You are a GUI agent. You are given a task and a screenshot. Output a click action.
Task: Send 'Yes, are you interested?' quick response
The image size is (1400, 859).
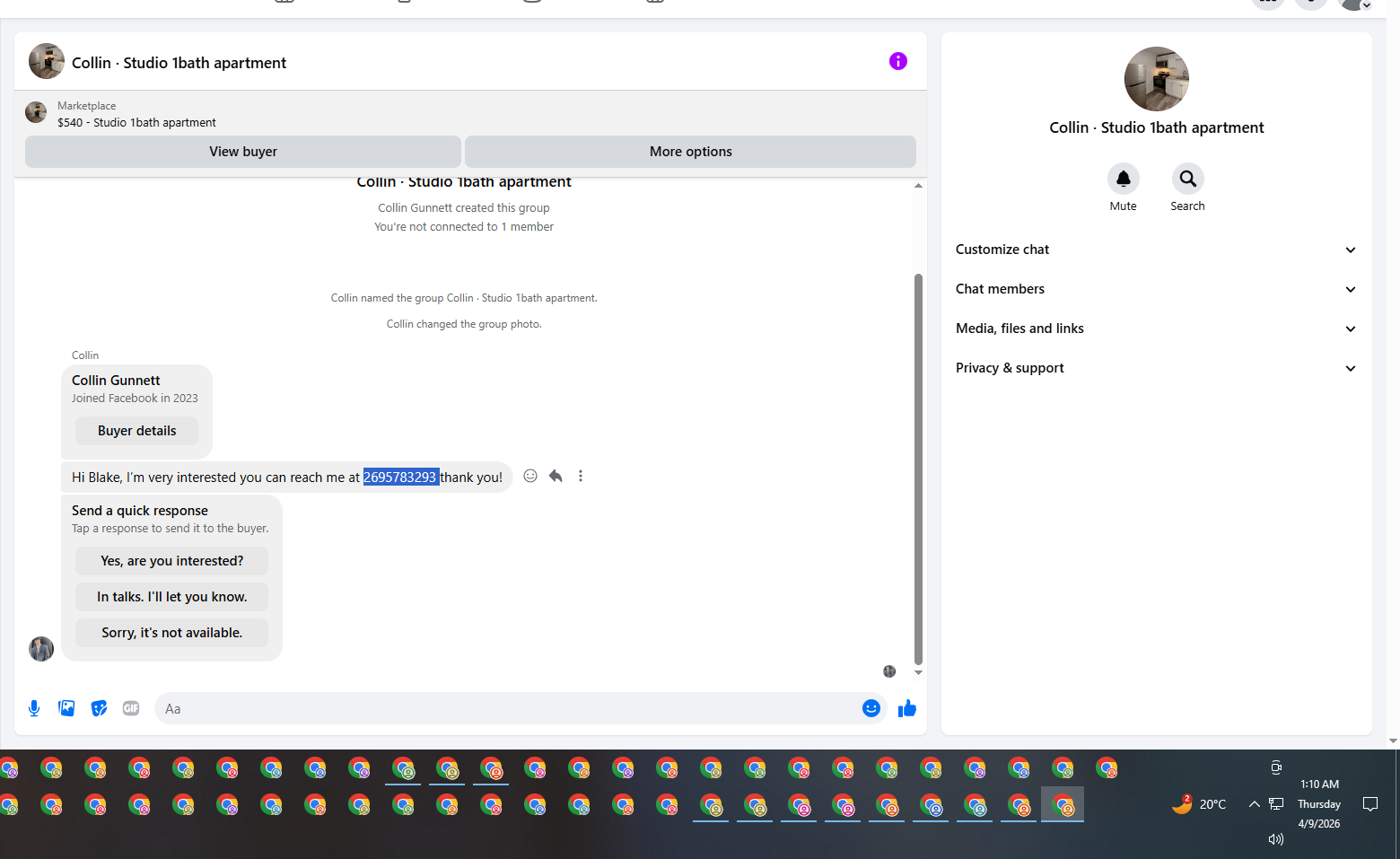171,561
